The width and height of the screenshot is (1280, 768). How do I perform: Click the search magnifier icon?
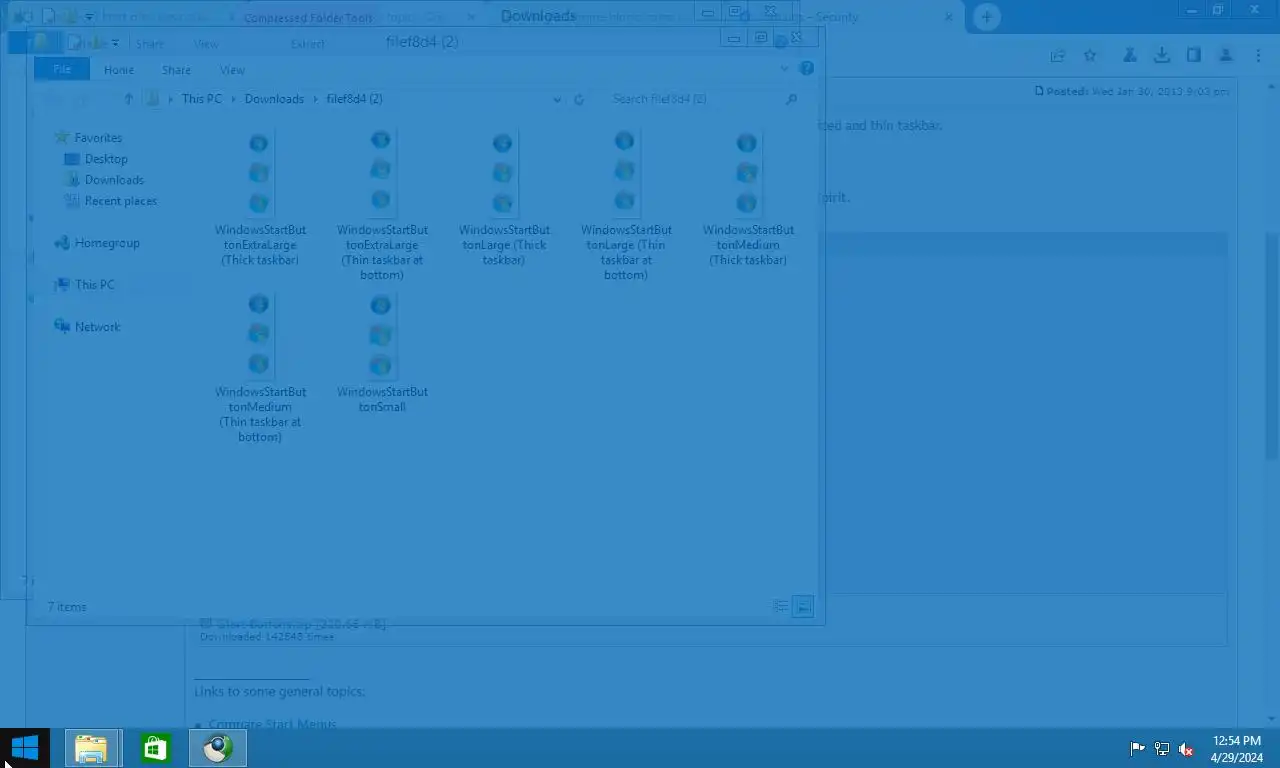point(791,99)
